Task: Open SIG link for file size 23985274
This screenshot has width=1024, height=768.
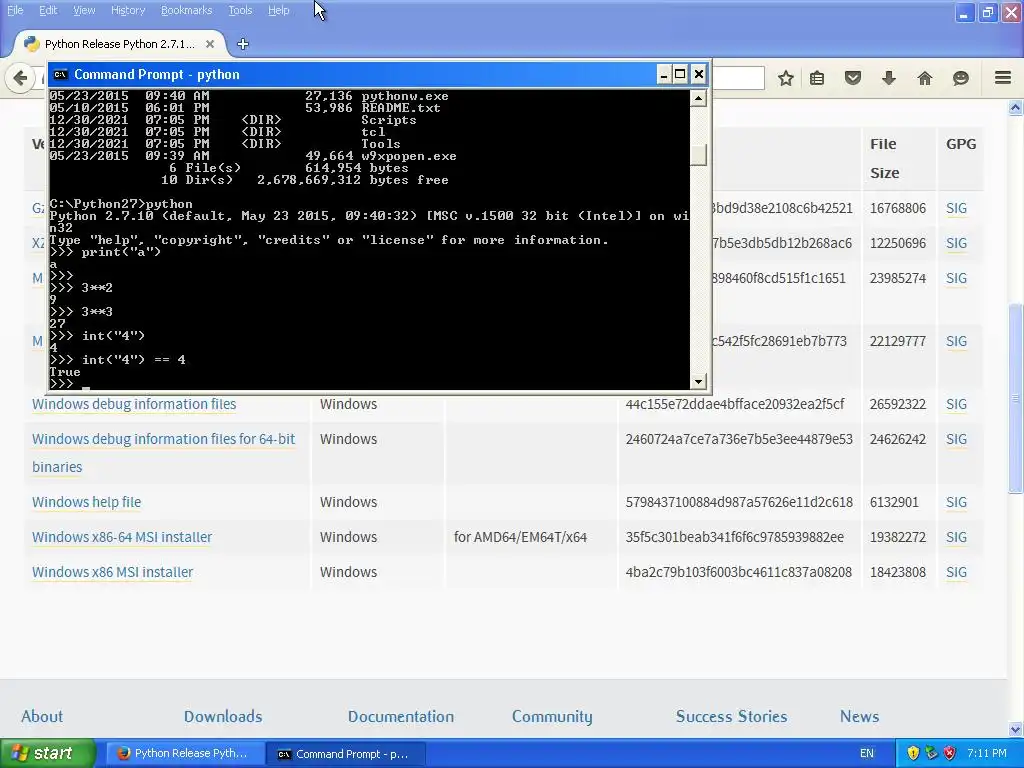Action: tap(956, 278)
